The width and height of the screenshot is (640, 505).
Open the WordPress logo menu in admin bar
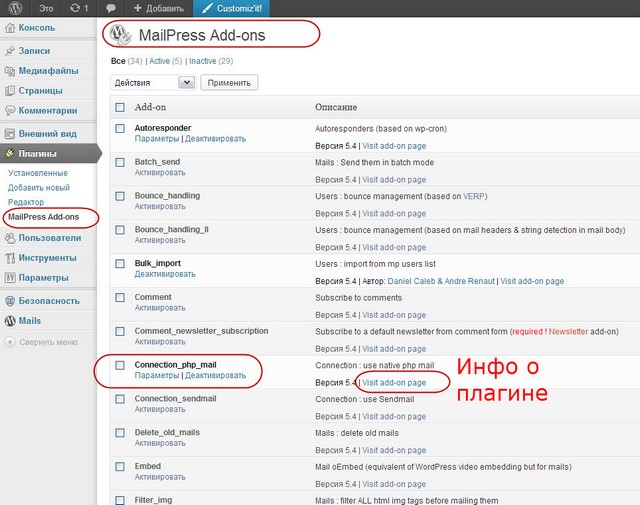point(15,8)
